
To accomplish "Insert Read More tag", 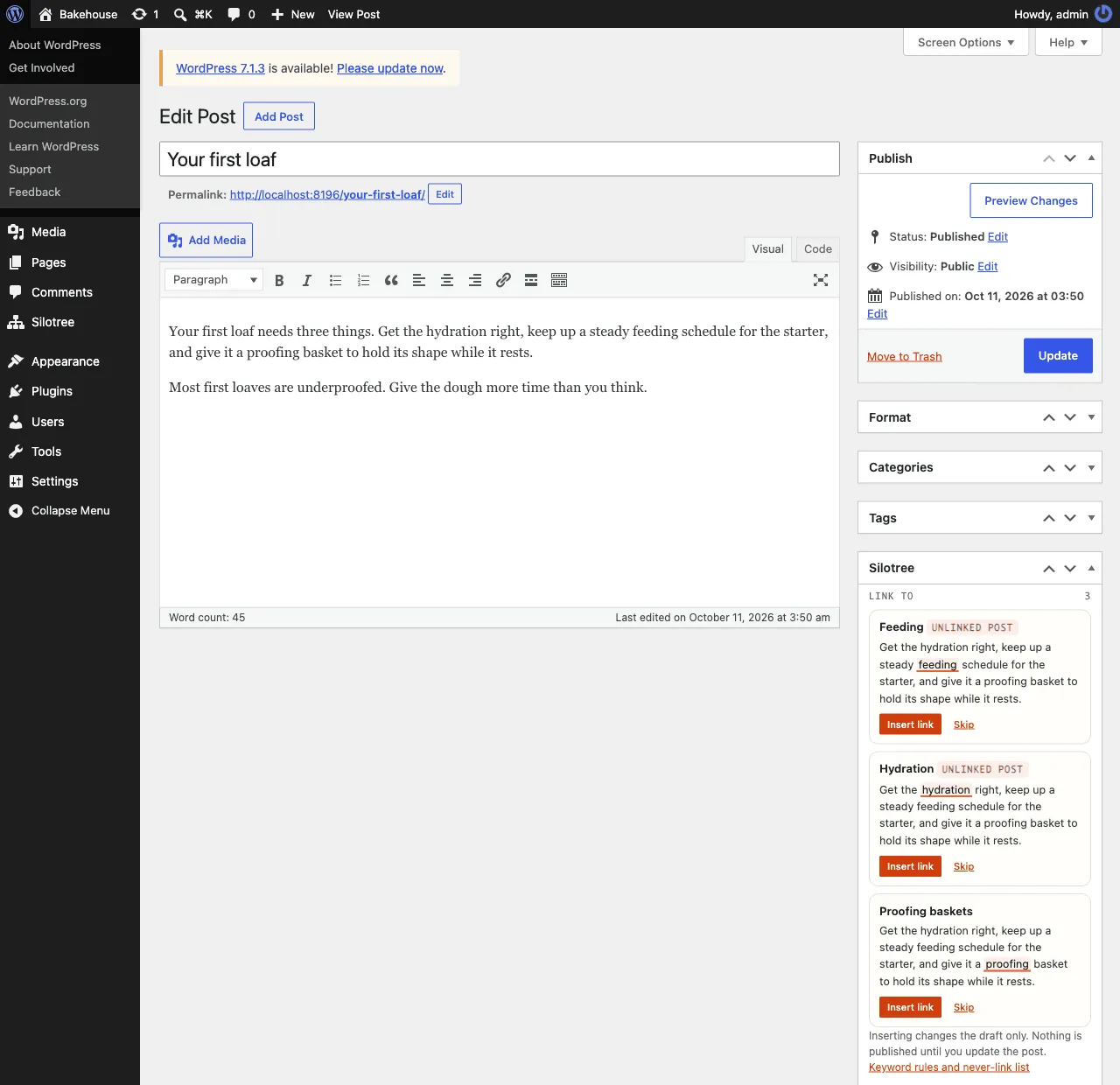I will pyautogui.click(x=531, y=280).
